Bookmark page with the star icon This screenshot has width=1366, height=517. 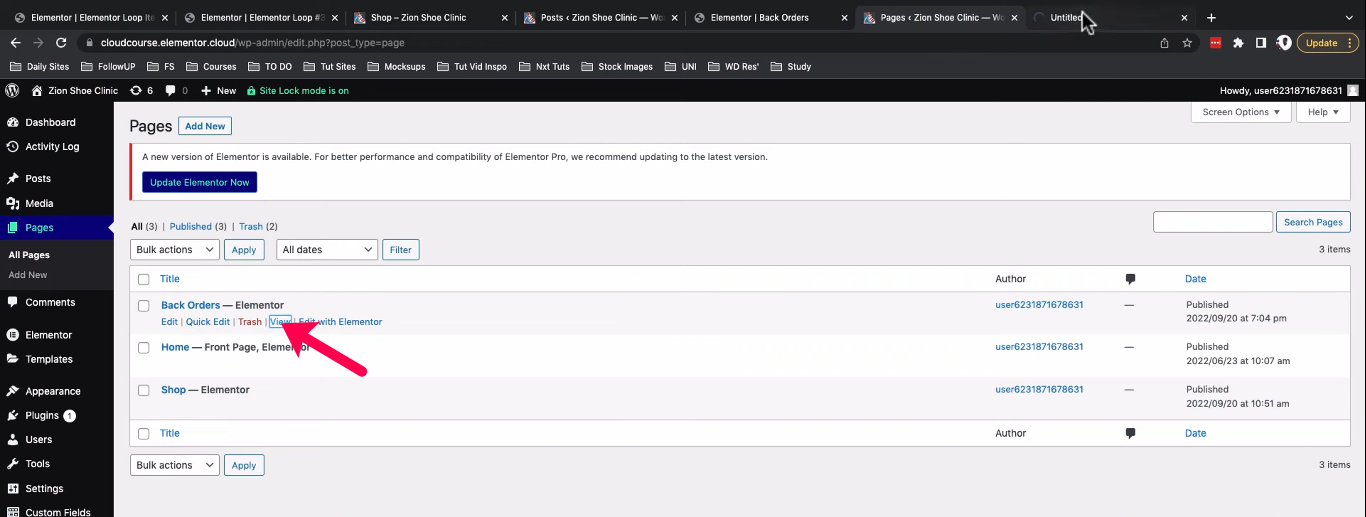[1187, 43]
